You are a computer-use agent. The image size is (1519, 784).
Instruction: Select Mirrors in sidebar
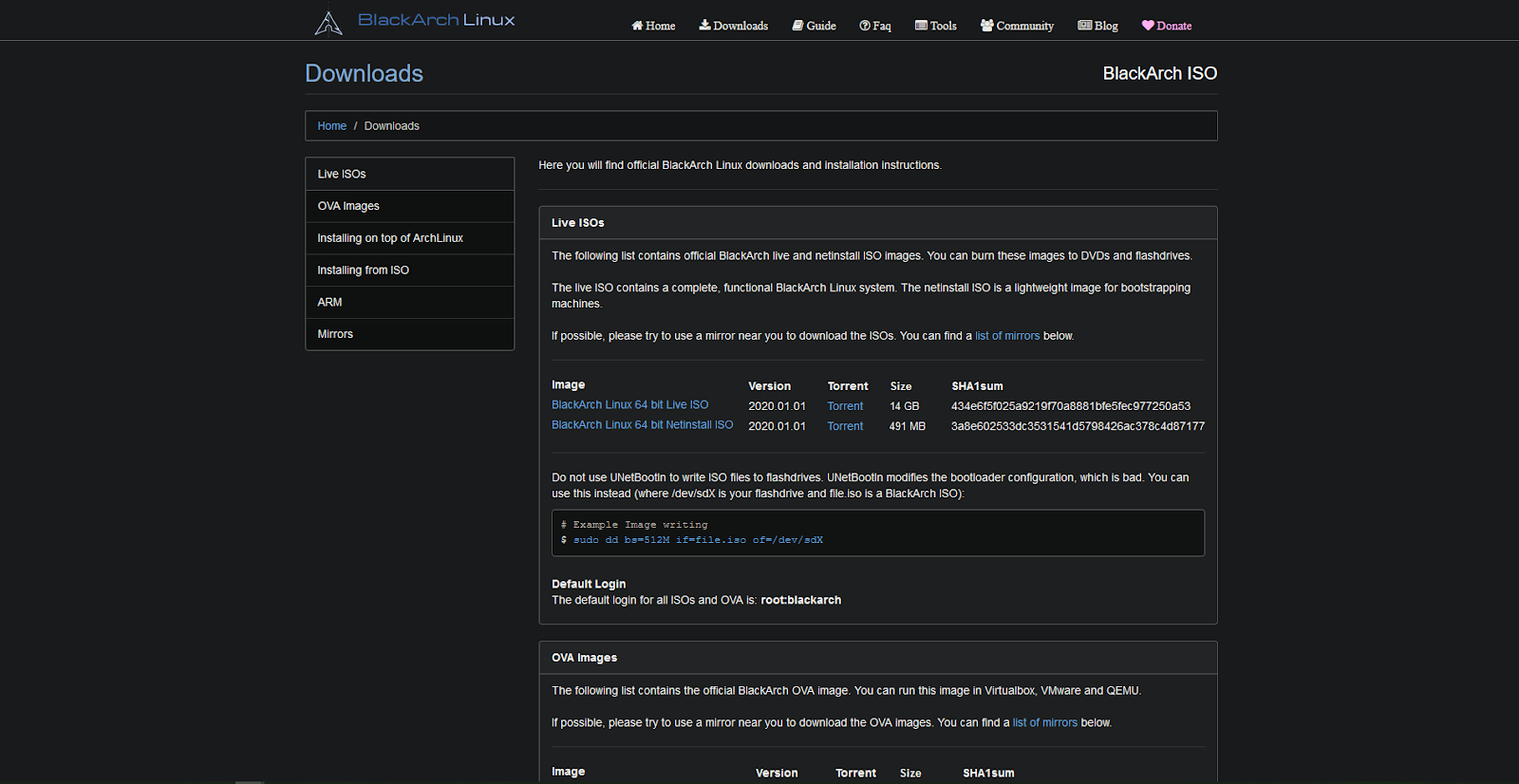click(410, 334)
